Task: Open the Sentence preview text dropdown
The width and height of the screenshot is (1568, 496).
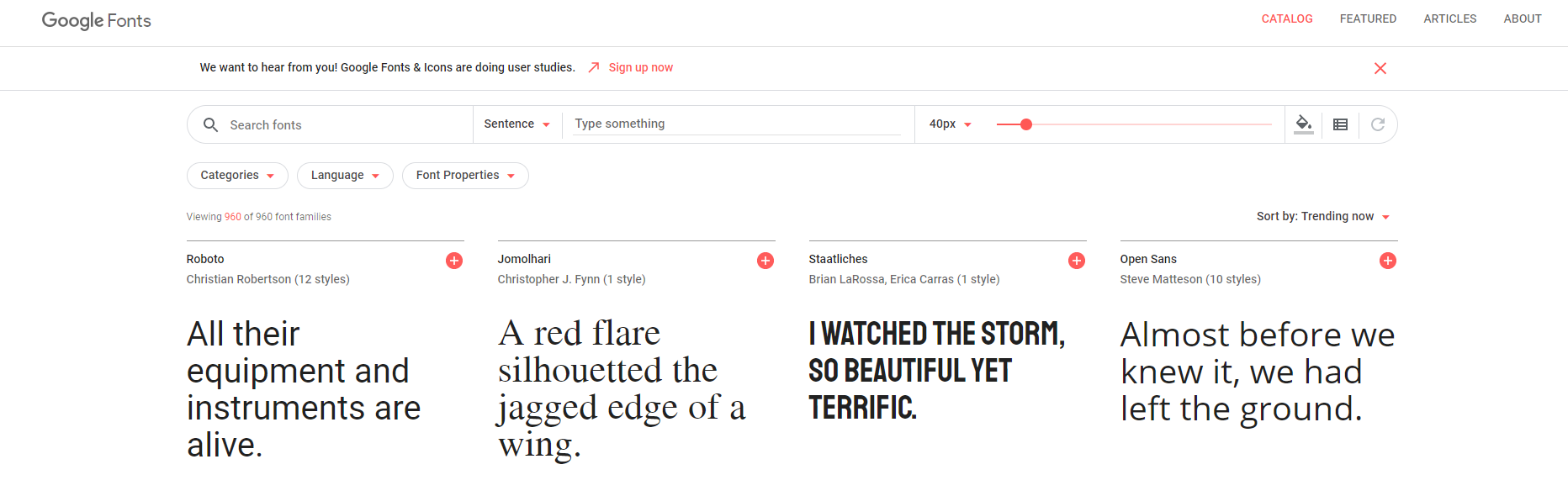Action: pyautogui.click(x=517, y=124)
